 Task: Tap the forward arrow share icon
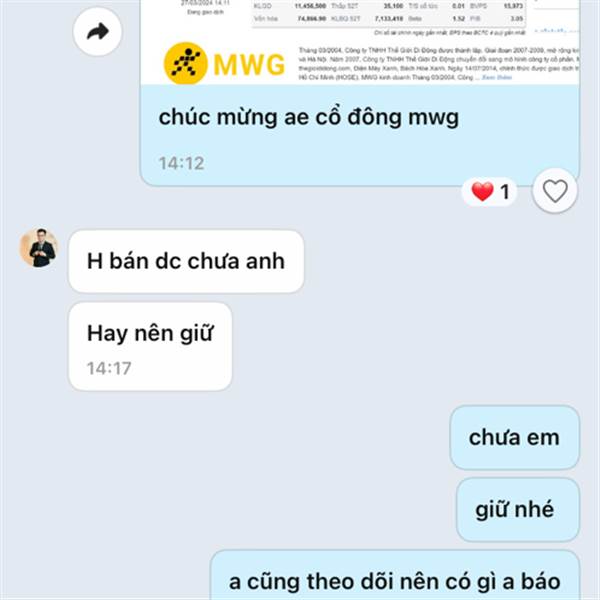click(98, 32)
